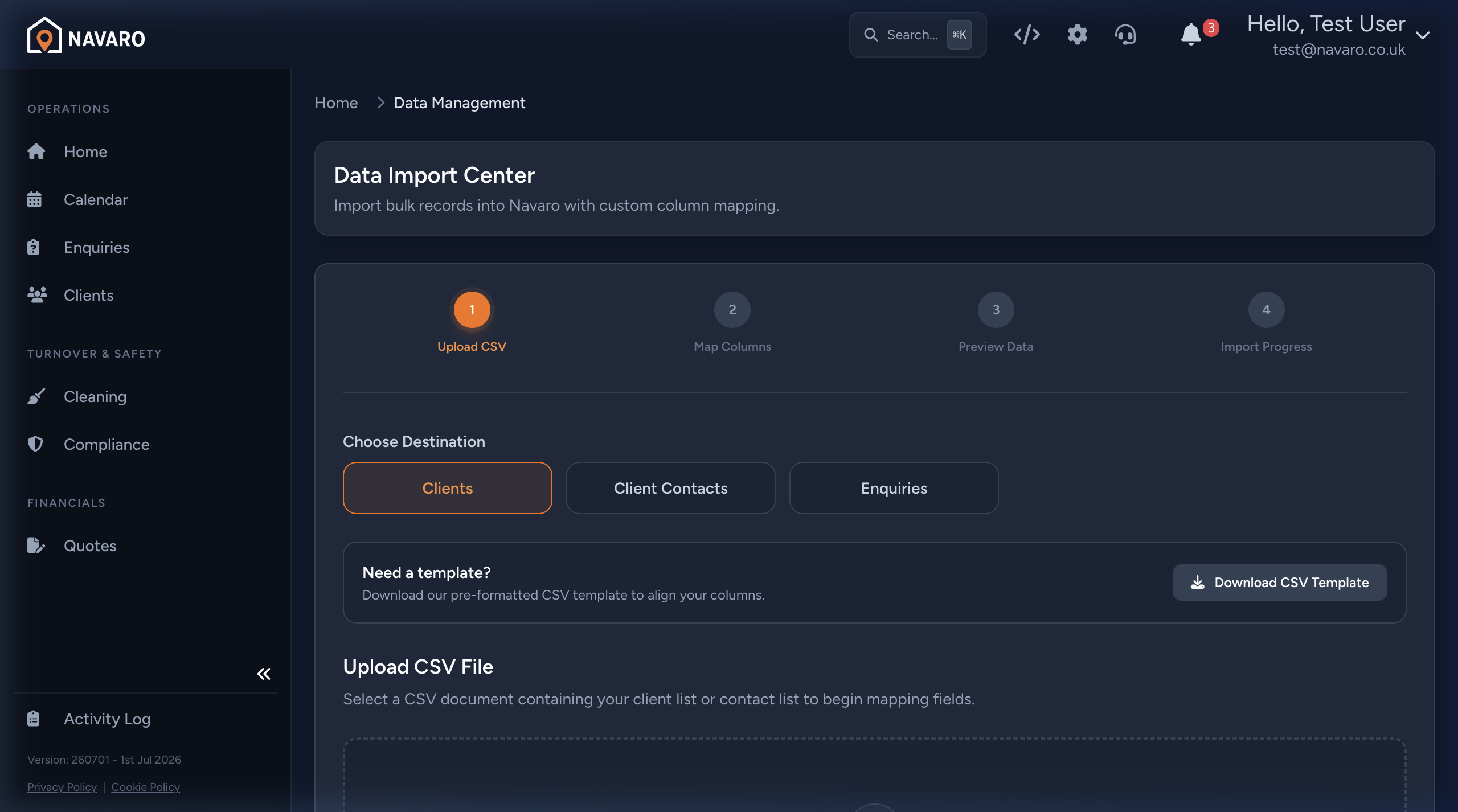
Task: Select Clients as import destination
Action: coord(448,488)
